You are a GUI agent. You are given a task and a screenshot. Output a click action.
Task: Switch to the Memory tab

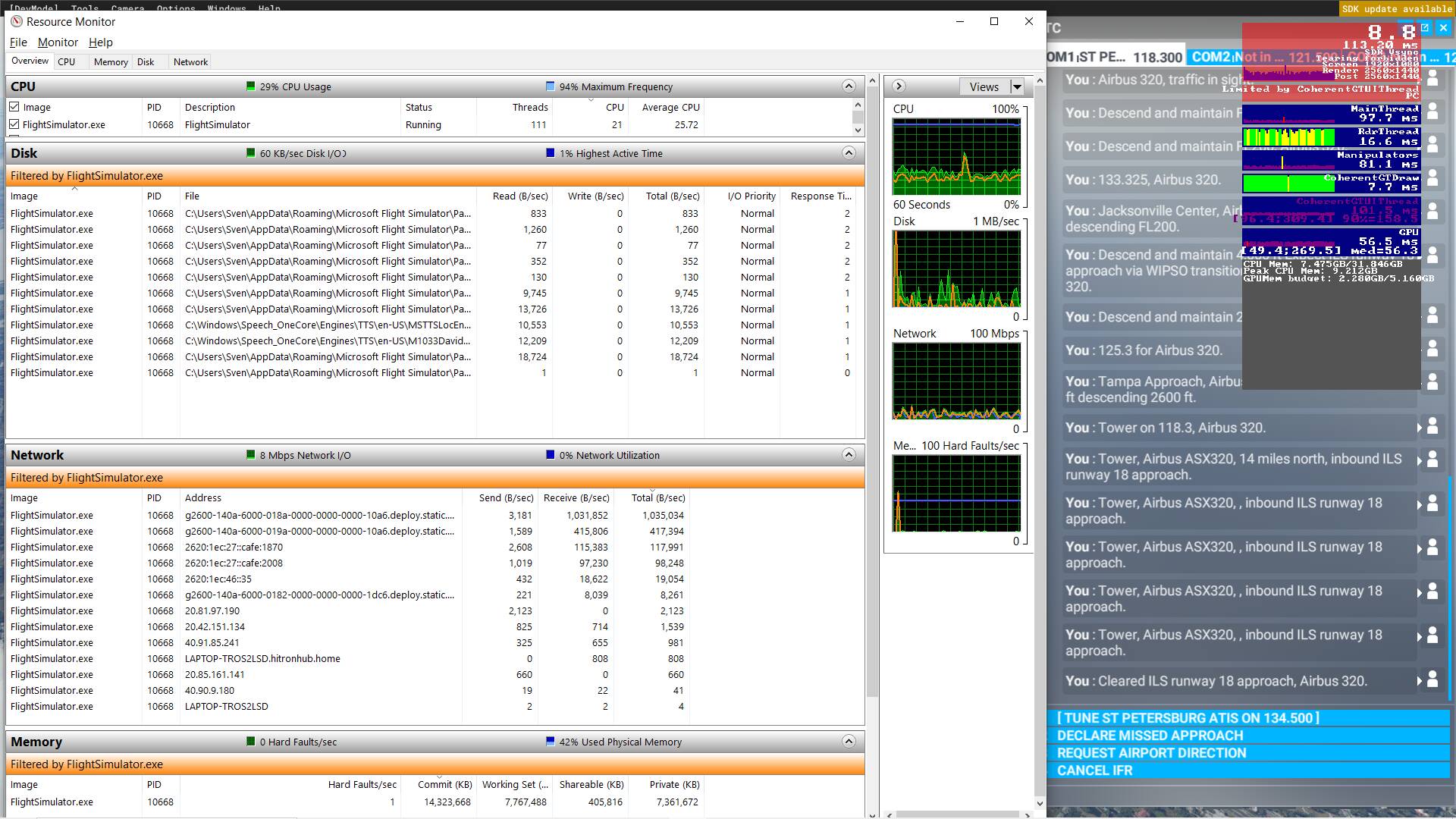click(111, 62)
